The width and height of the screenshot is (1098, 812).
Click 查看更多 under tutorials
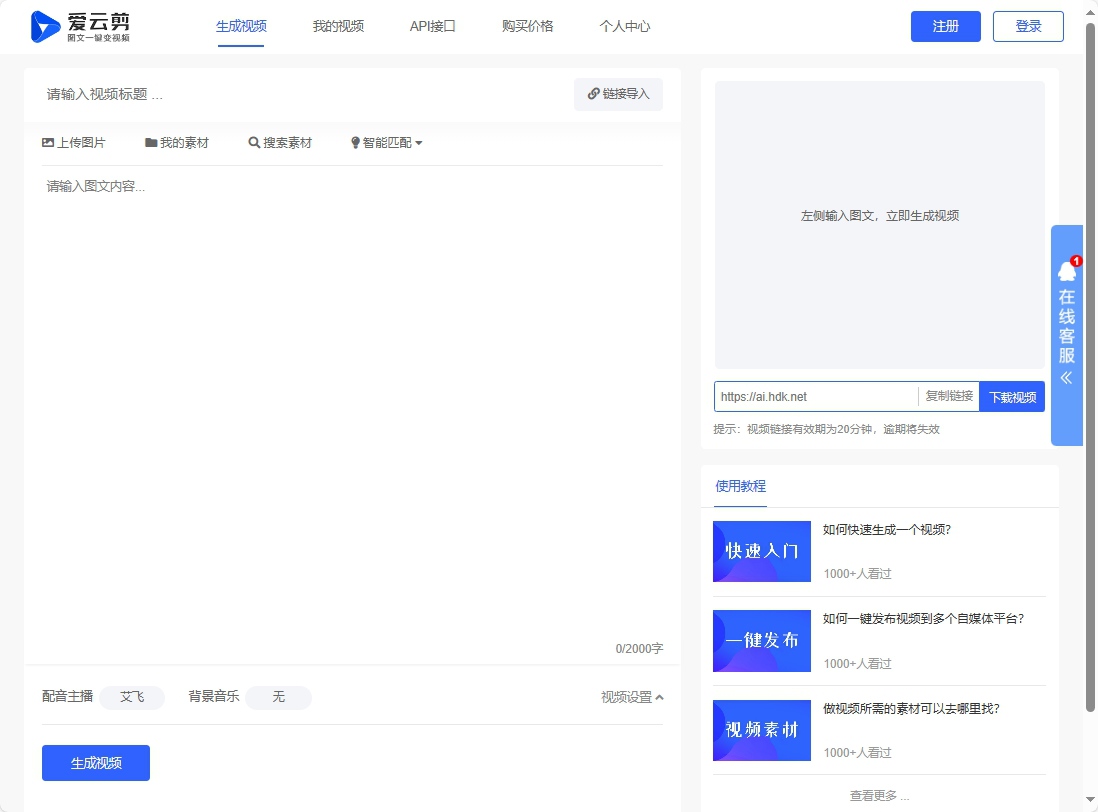pos(879,796)
